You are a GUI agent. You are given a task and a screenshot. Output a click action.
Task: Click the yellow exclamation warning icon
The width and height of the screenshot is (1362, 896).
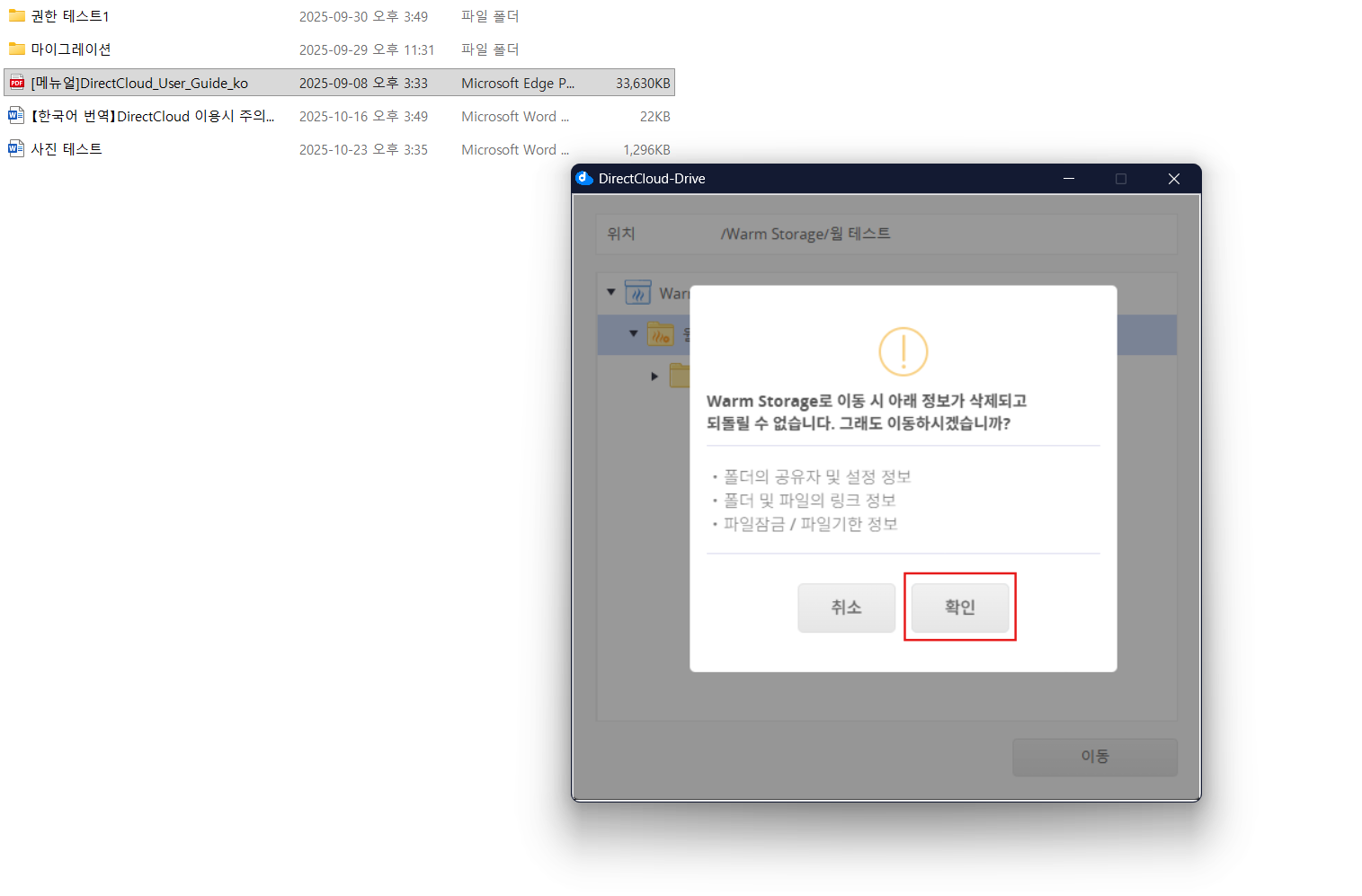pyautogui.click(x=903, y=351)
